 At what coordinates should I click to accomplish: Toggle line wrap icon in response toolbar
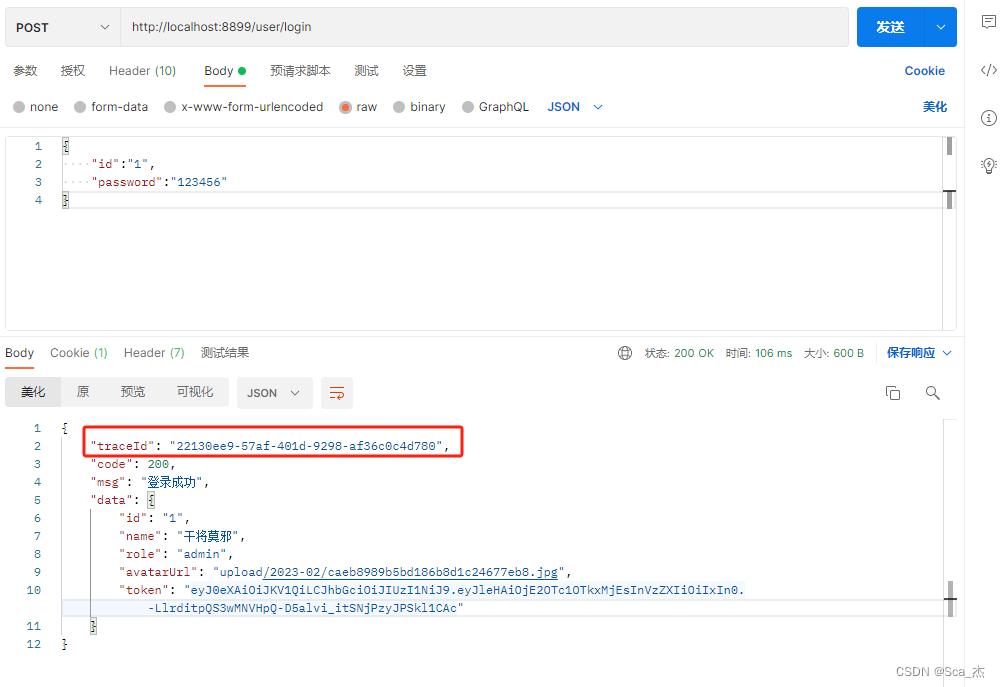coord(337,393)
